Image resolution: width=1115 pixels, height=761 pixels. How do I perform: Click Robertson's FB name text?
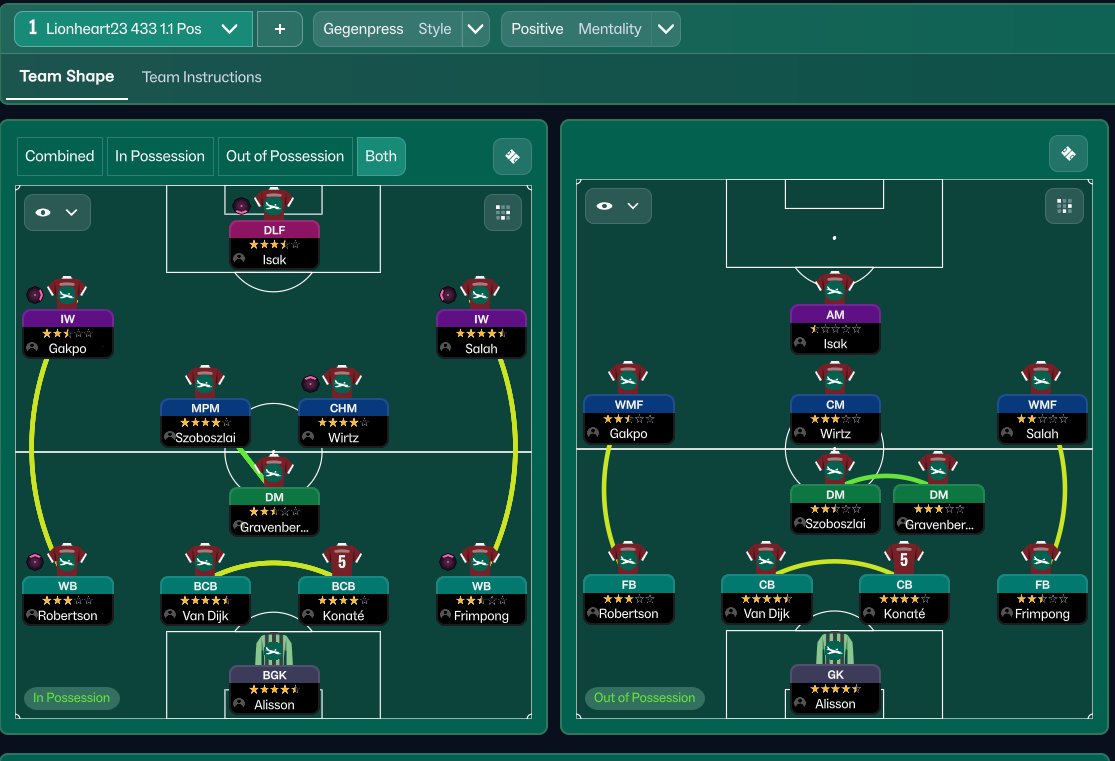[629, 613]
